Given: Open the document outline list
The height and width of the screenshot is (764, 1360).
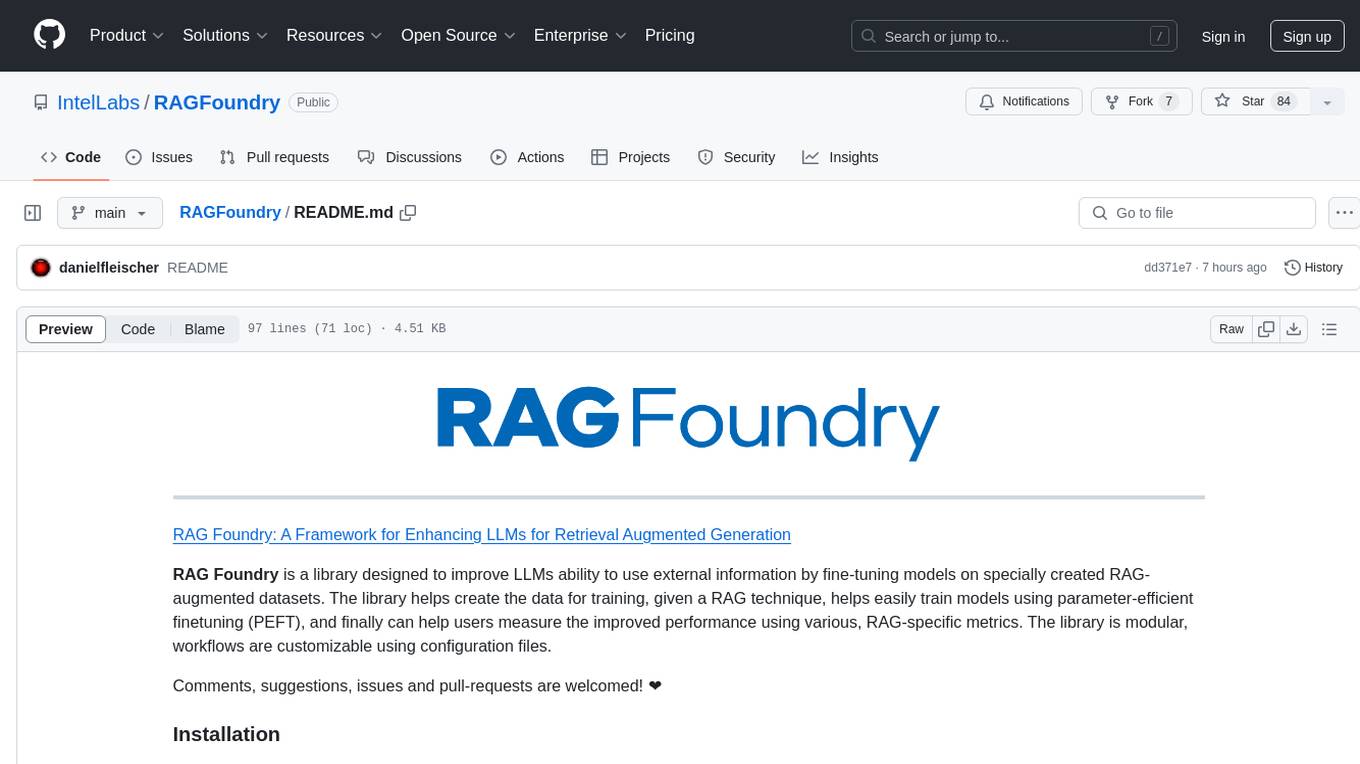Looking at the screenshot, I should [1329, 329].
